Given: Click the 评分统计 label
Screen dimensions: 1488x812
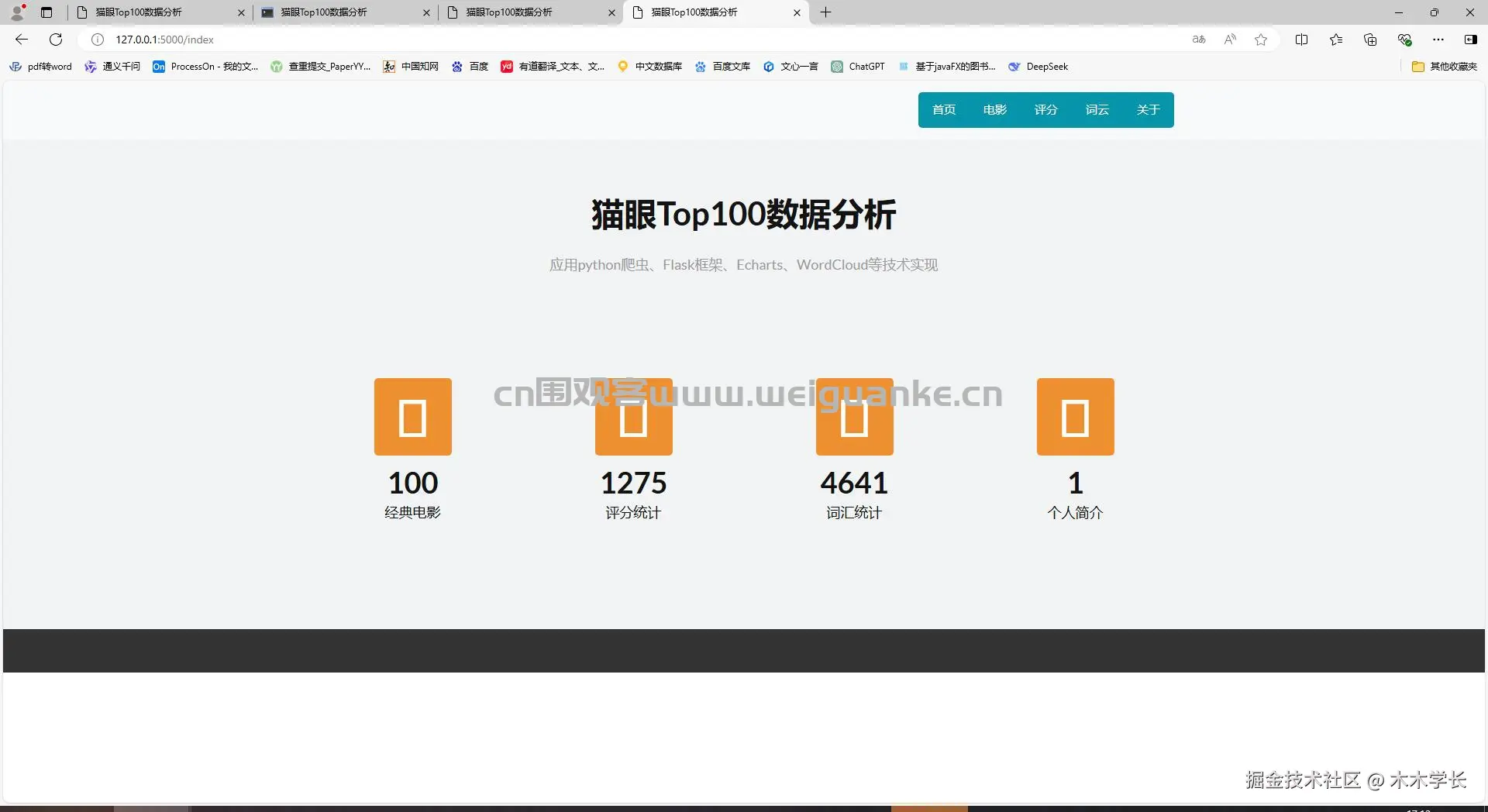Looking at the screenshot, I should (x=634, y=513).
